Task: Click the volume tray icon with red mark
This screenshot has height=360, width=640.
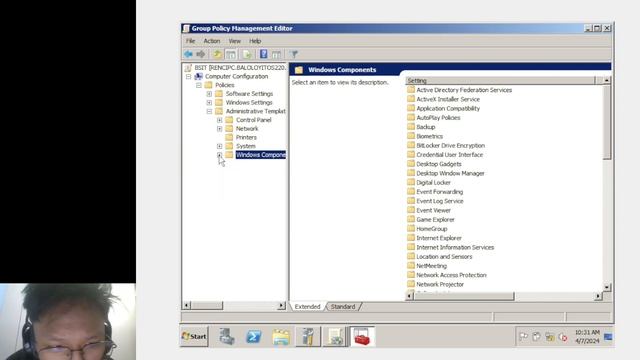Action: pyautogui.click(x=563, y=337)
